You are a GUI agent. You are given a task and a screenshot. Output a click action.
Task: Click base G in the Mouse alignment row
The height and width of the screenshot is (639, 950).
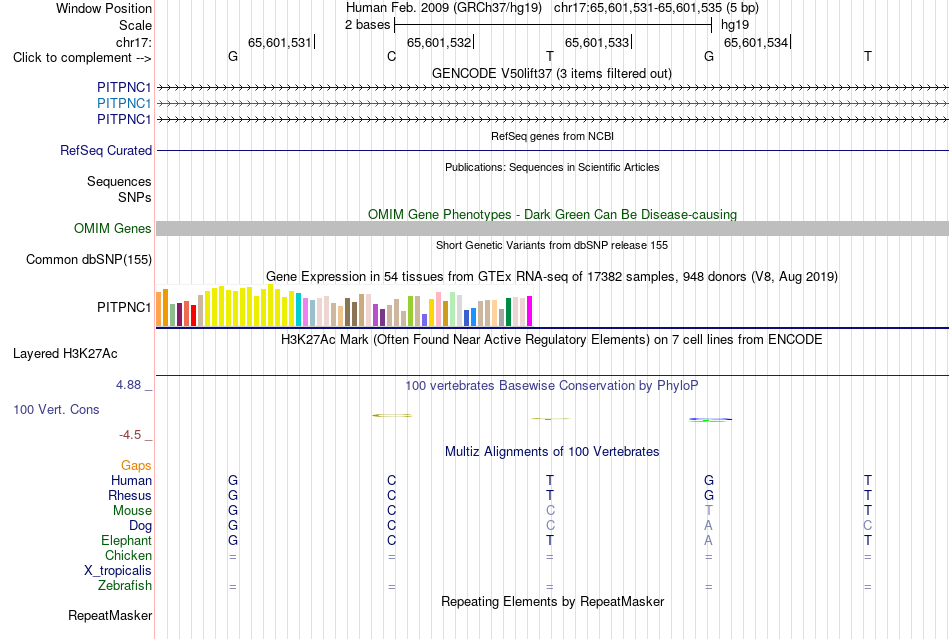click(233, 511)
